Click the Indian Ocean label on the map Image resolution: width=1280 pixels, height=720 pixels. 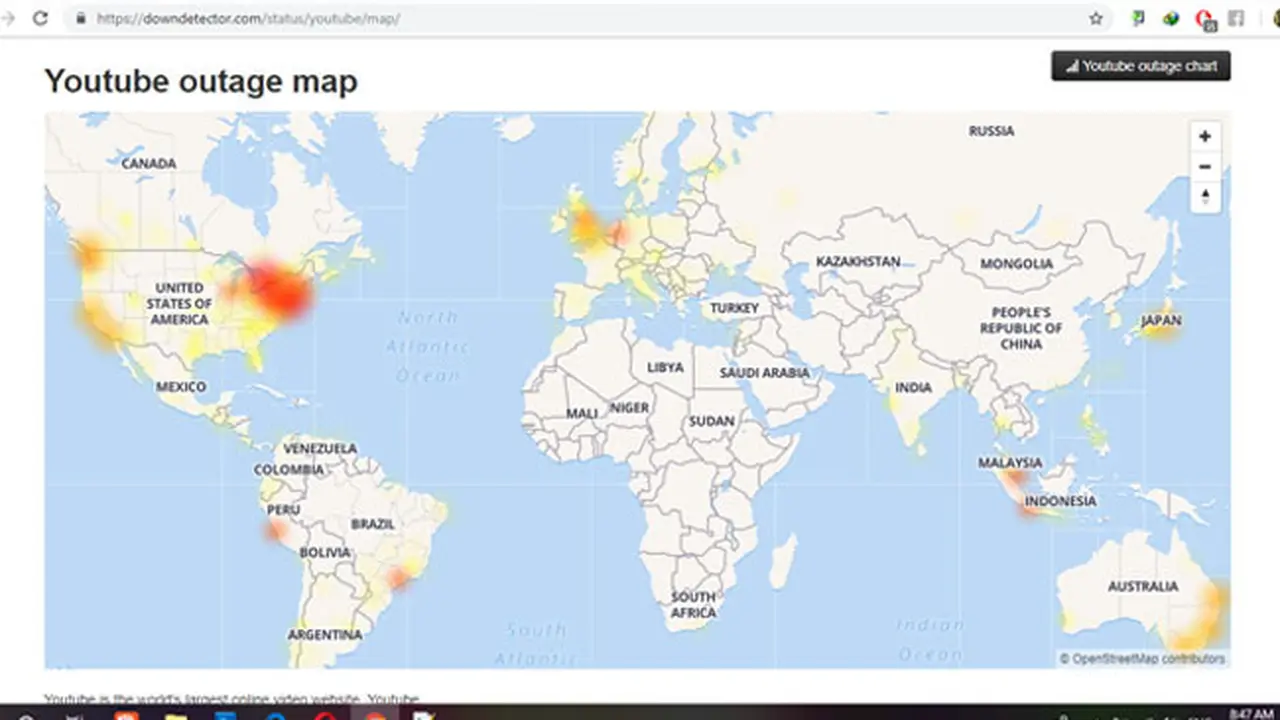[930, 639]
